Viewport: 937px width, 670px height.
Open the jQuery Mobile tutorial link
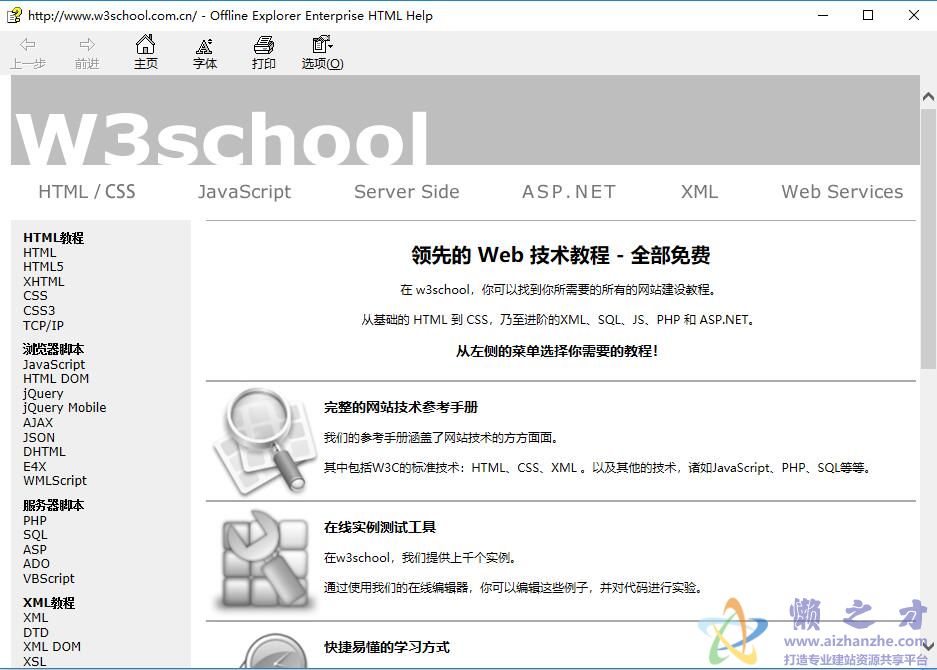(63, 407)
